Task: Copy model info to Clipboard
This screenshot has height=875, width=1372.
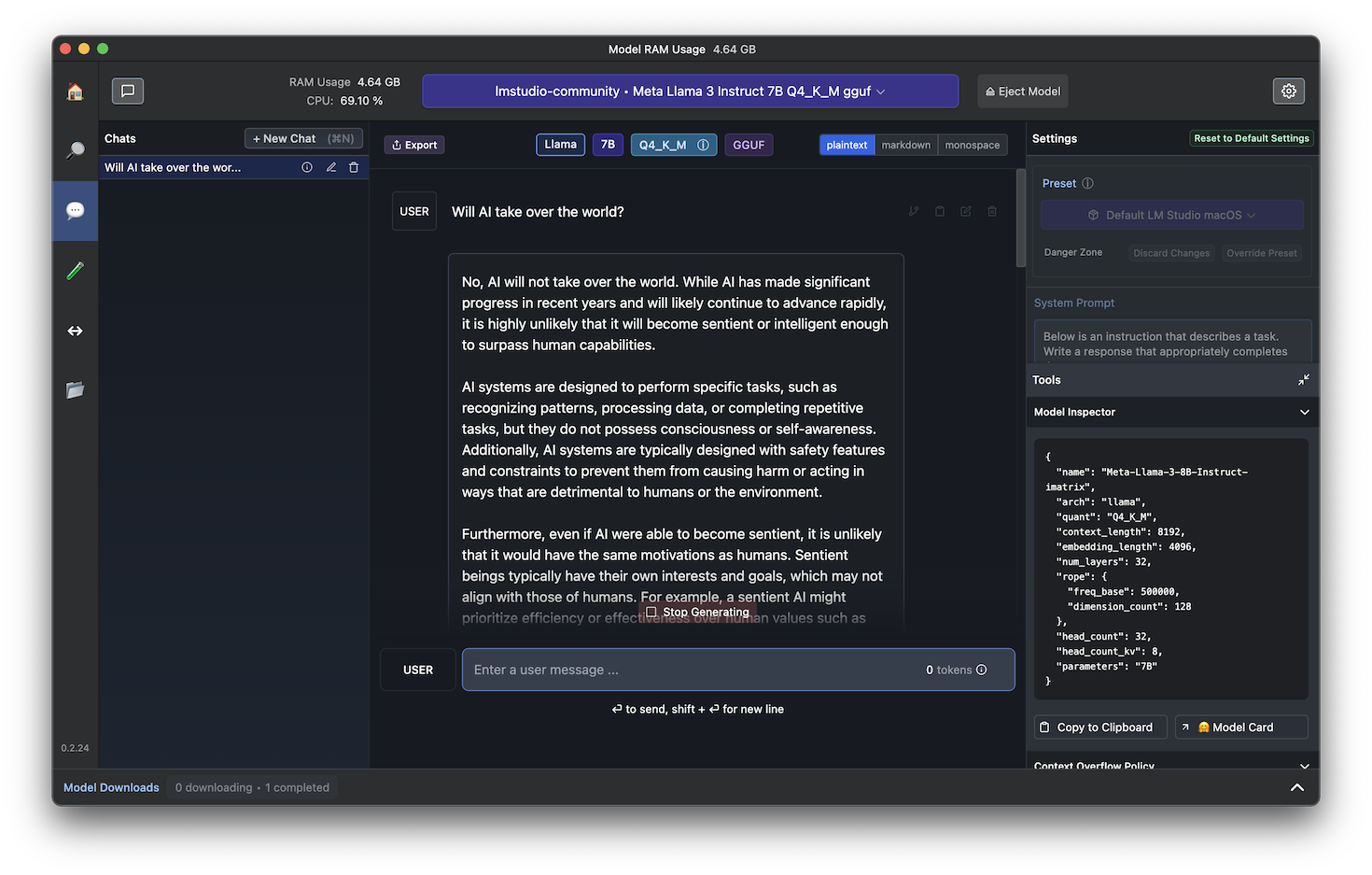Action: point(1101,727)
